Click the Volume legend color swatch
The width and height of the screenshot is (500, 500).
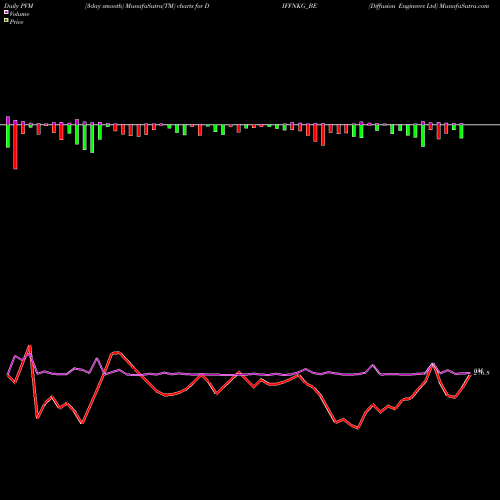point(6,12)
